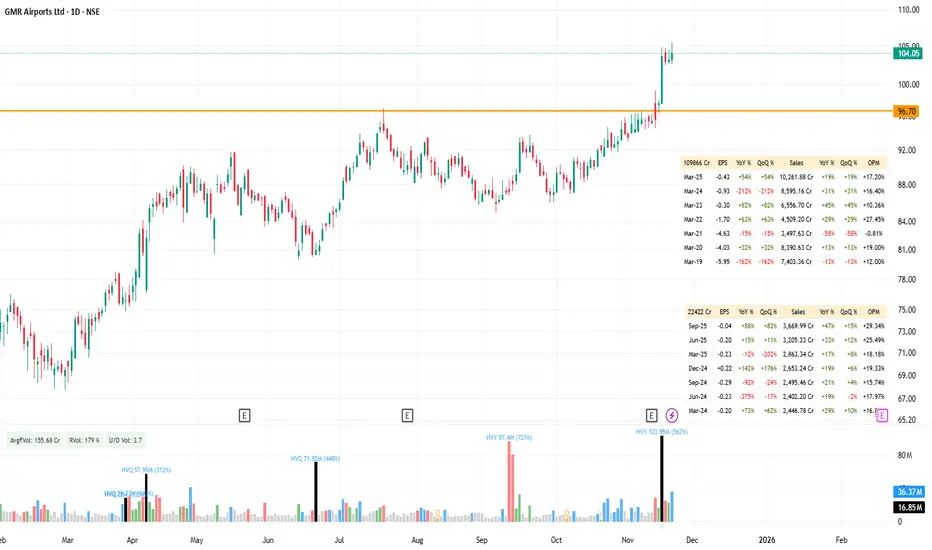Click the Mar-20 row label
932x550 pixels.
pos(692,247)
